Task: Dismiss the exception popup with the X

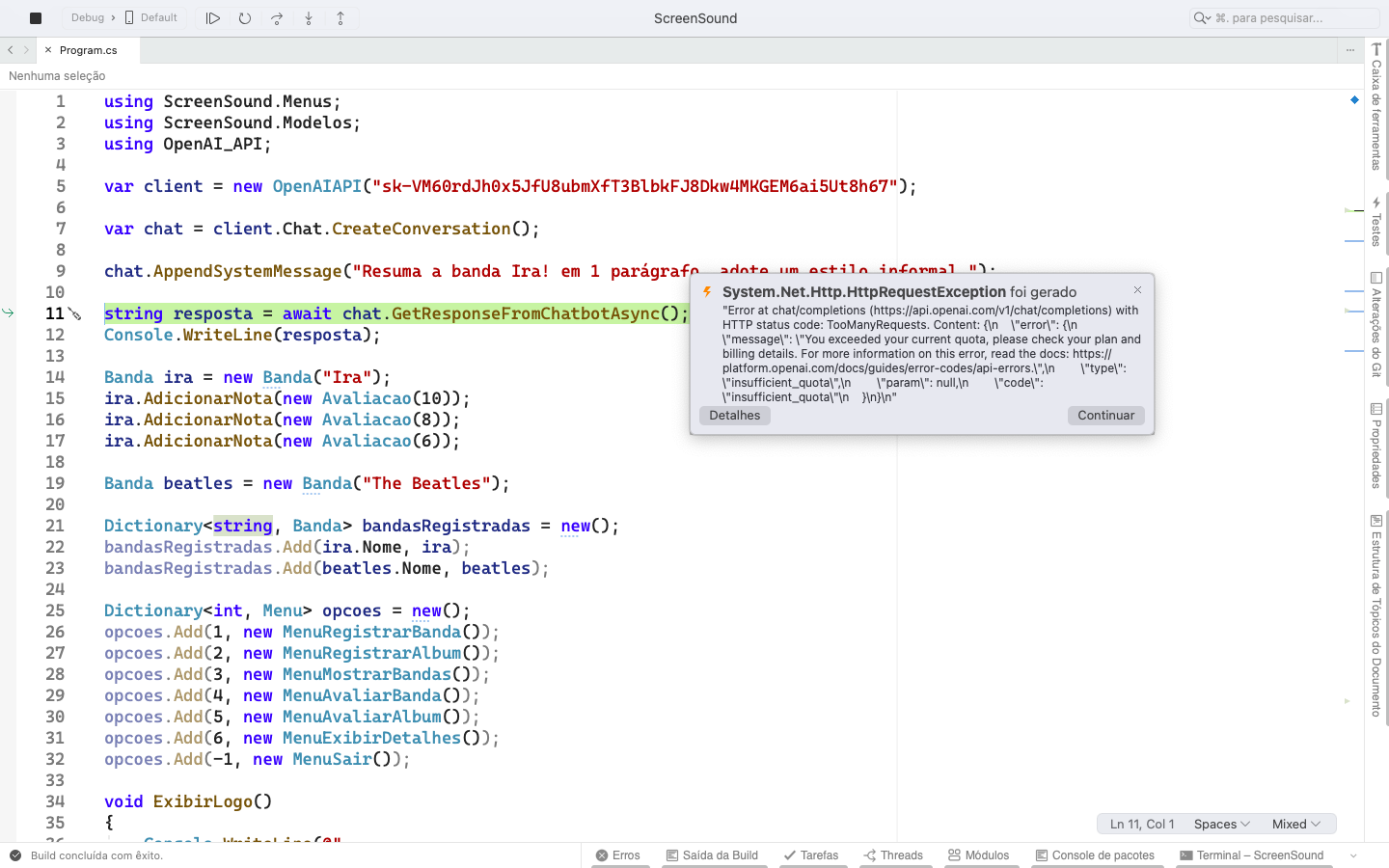Action: click(1138, 289)
